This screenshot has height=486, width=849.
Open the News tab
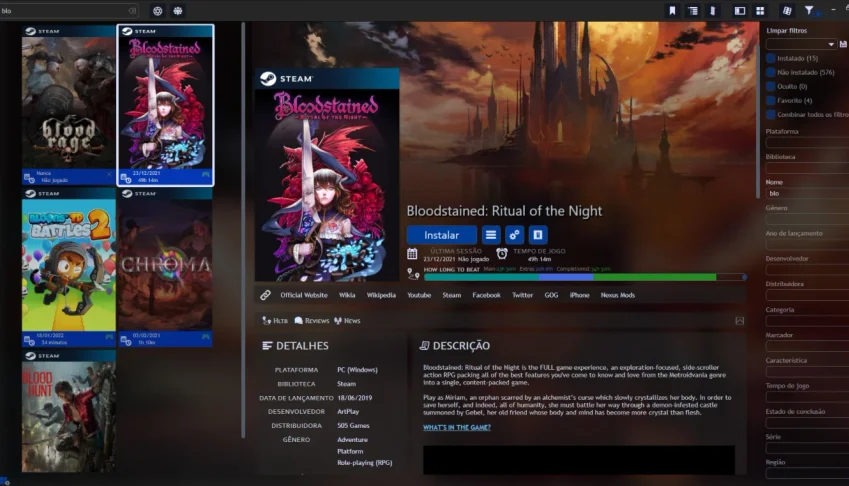click(347, 321)
